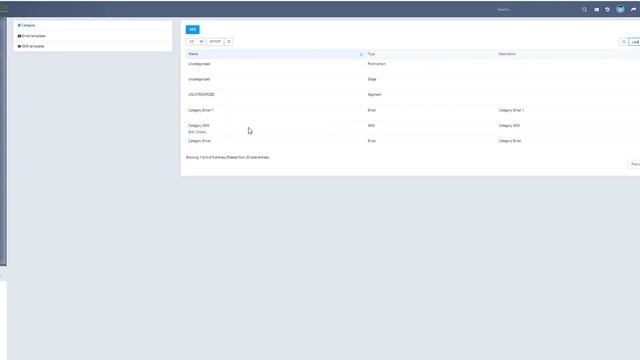Click the reload icon next to Export
The width and height of the screenshot is (640, 360).
point(229,42)
